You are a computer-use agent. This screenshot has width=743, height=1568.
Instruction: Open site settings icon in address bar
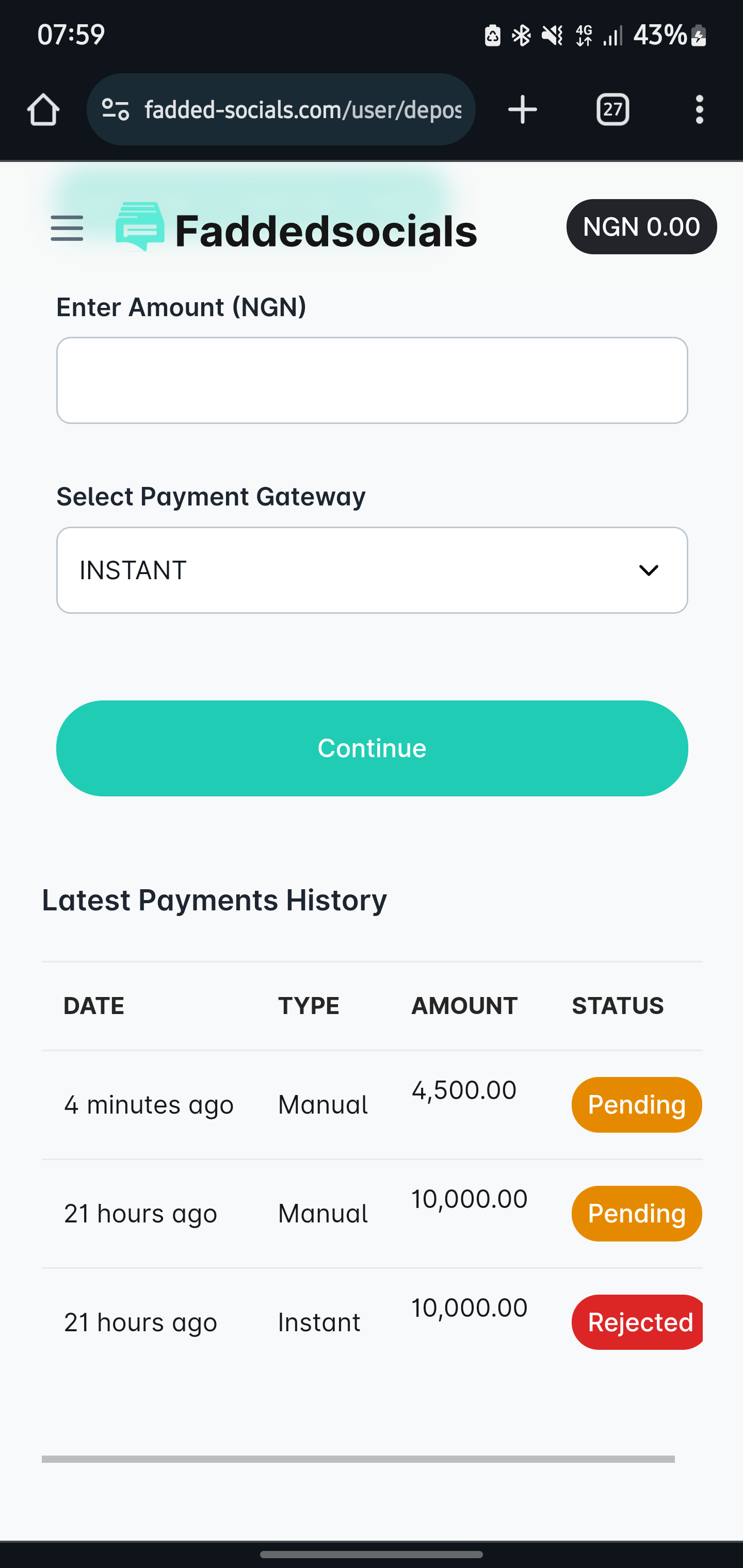point(116,110)
